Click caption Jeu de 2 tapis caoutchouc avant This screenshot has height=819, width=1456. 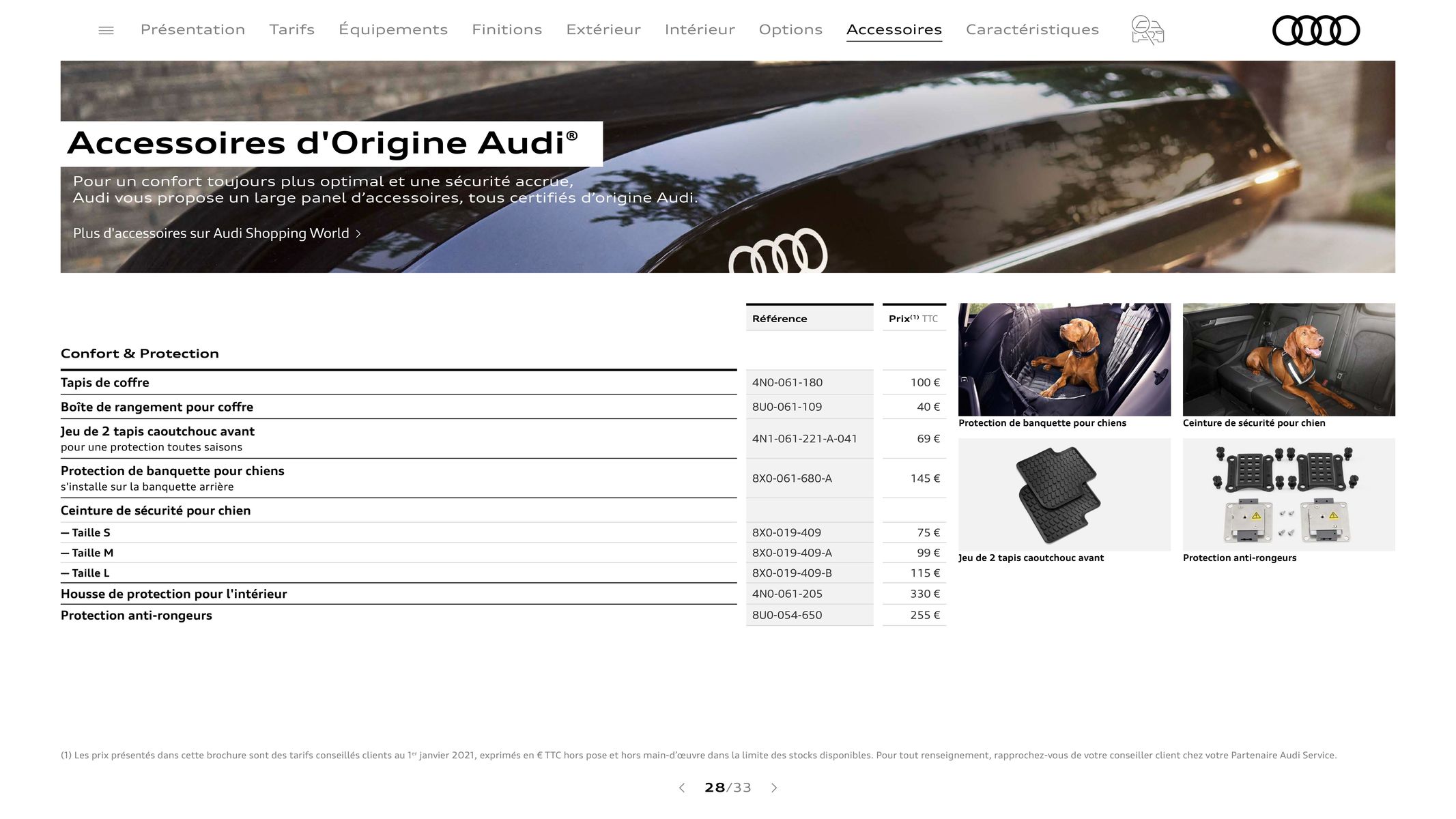point(1031,558)
